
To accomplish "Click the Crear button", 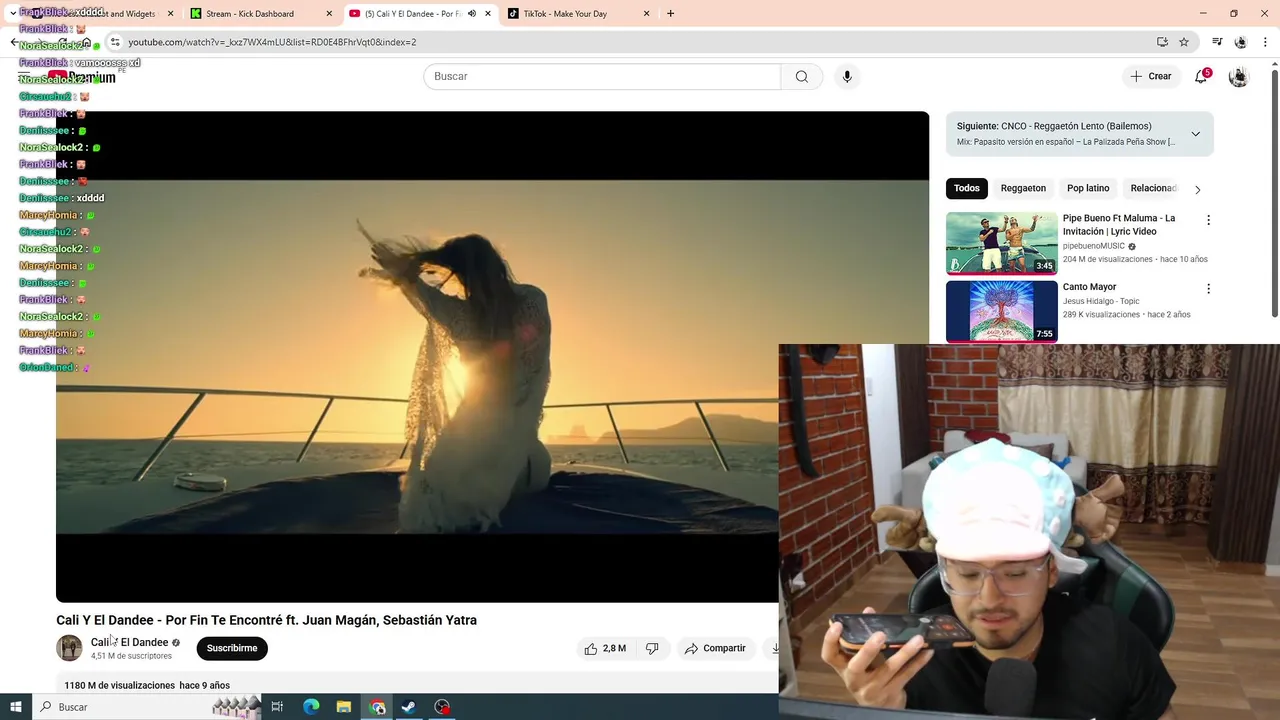I will pos(1151,76).
